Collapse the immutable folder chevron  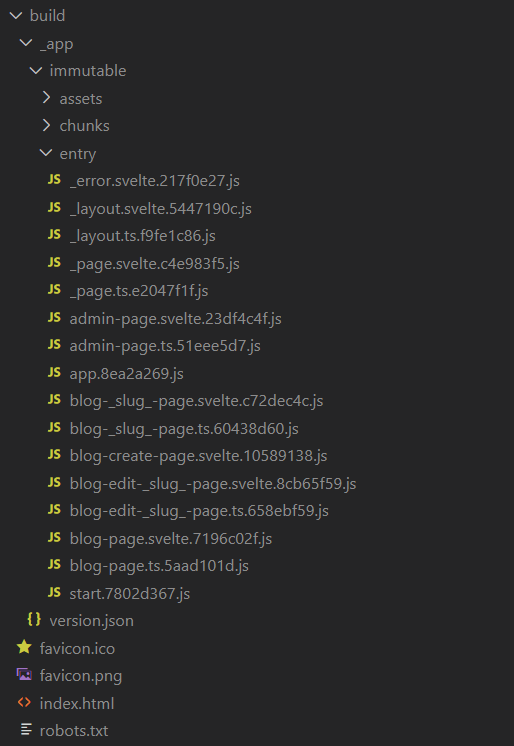click(x=36, y=71)
